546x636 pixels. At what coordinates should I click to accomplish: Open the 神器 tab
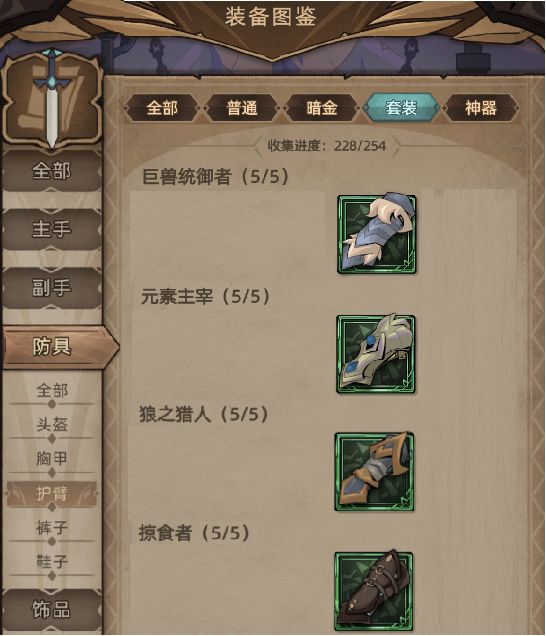(x=481, y=108)
